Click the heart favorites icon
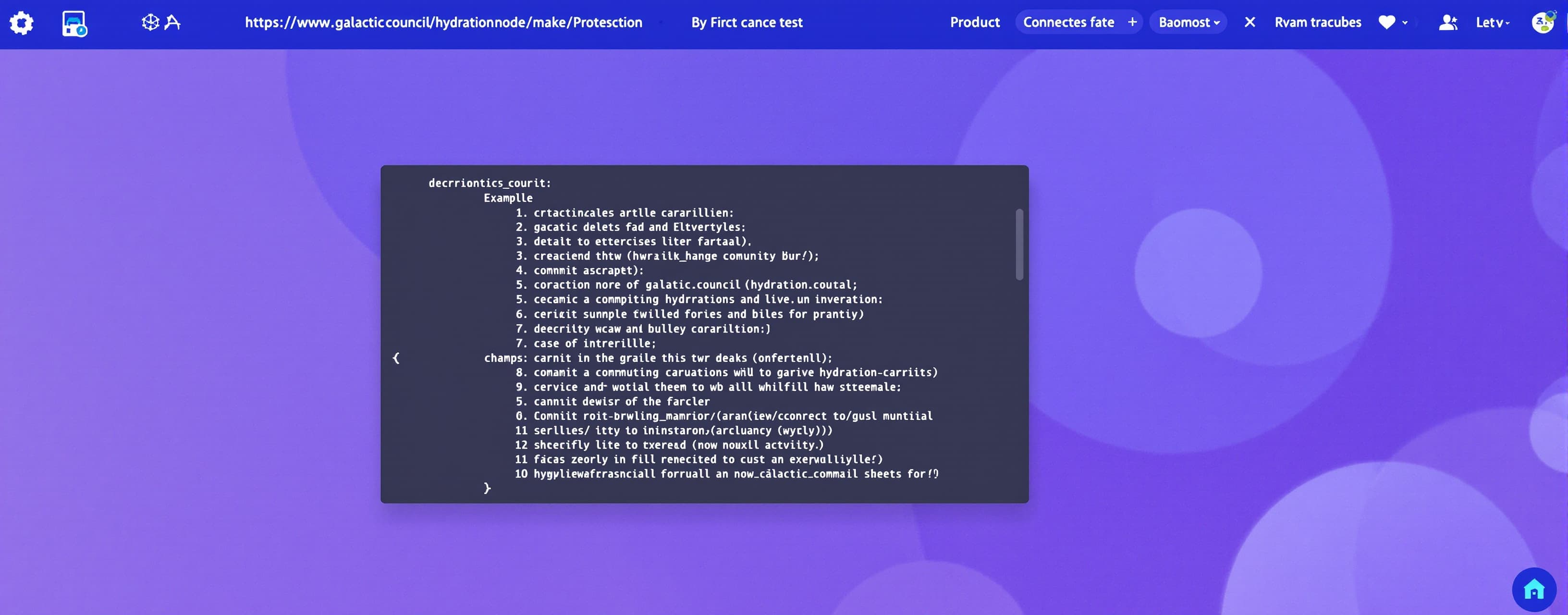 point(1386,23)
